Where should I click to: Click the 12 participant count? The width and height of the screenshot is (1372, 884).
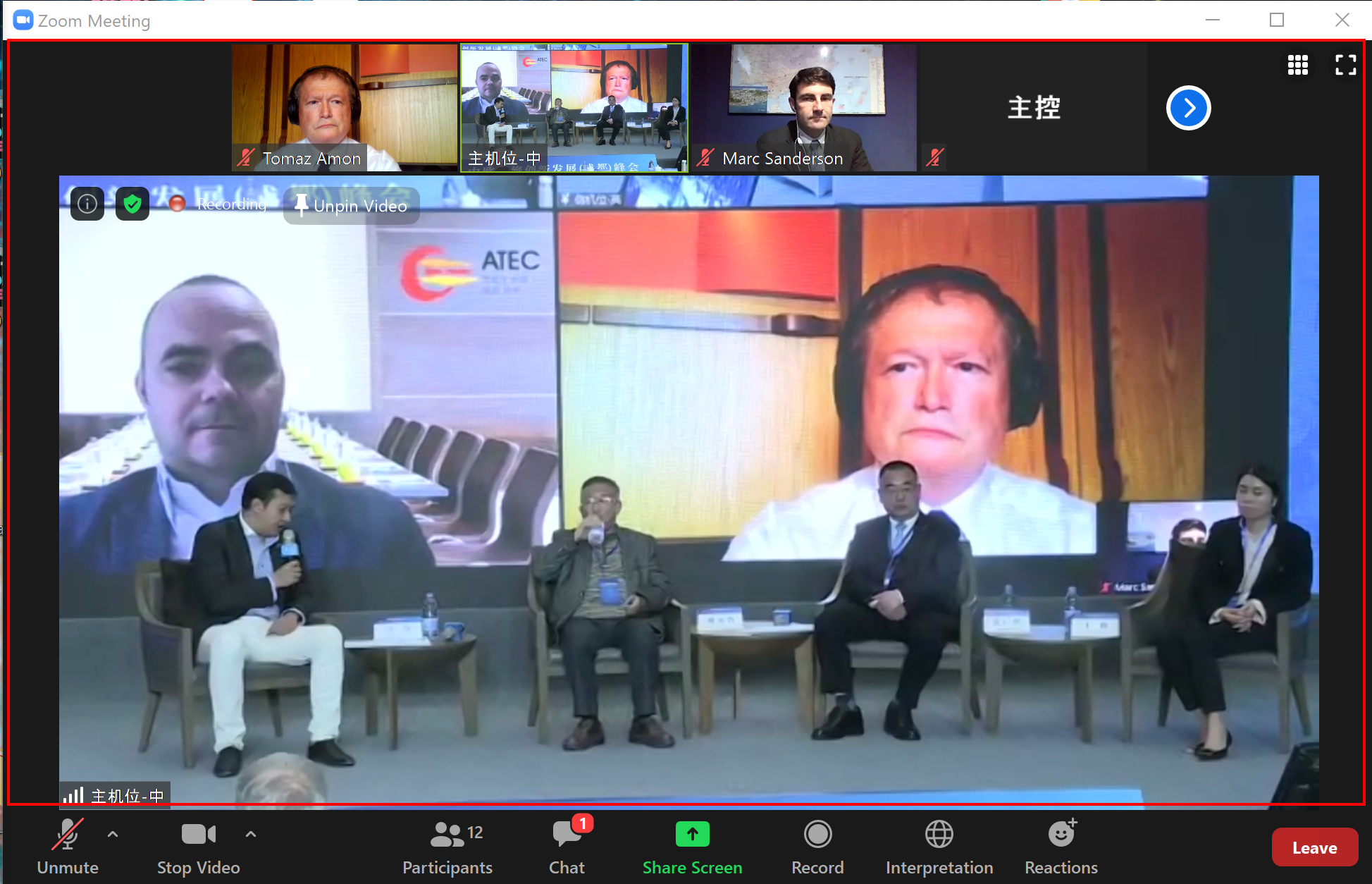point(475,833)
